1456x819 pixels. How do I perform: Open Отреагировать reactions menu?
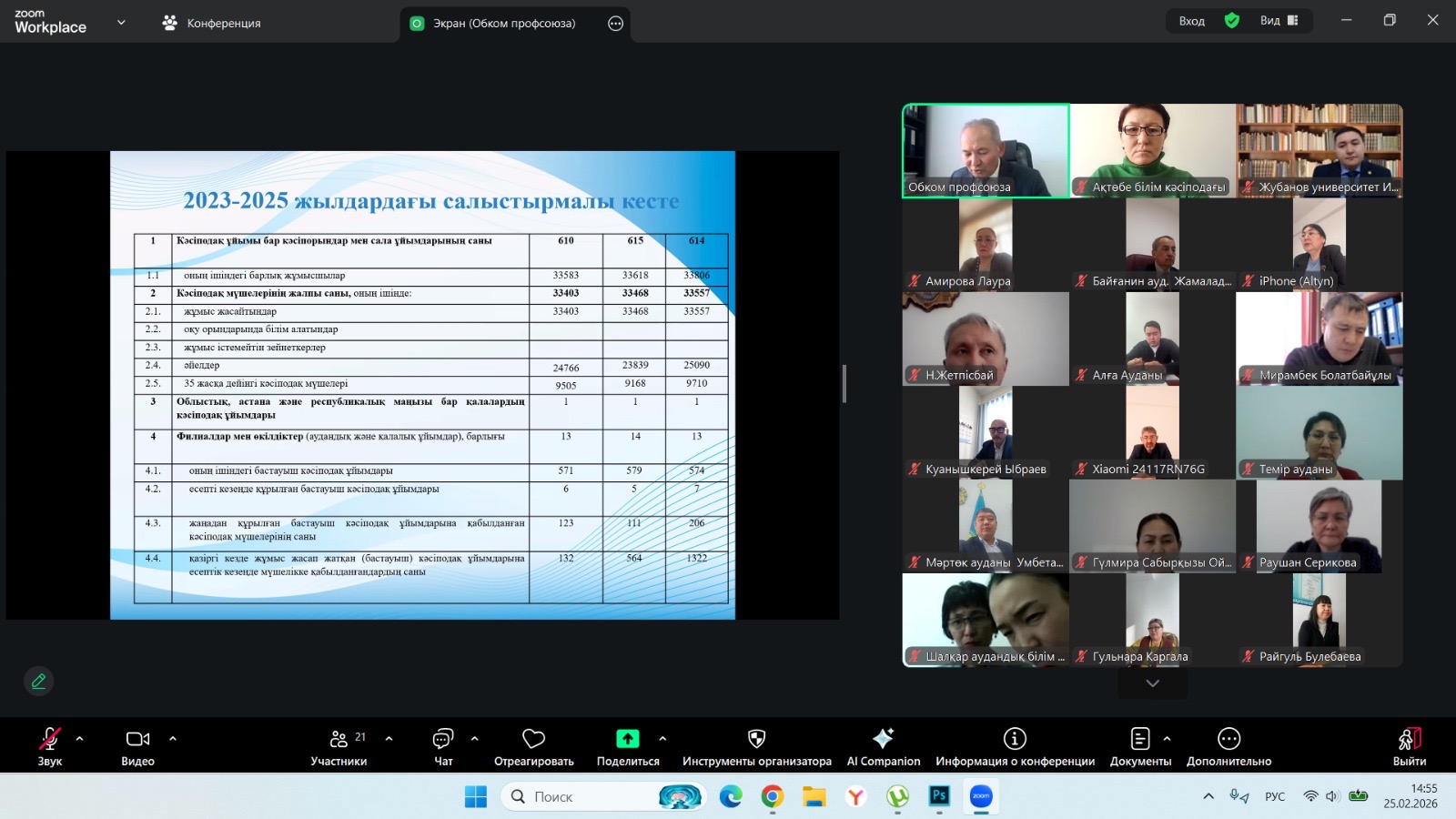click(x=533, y=746)
